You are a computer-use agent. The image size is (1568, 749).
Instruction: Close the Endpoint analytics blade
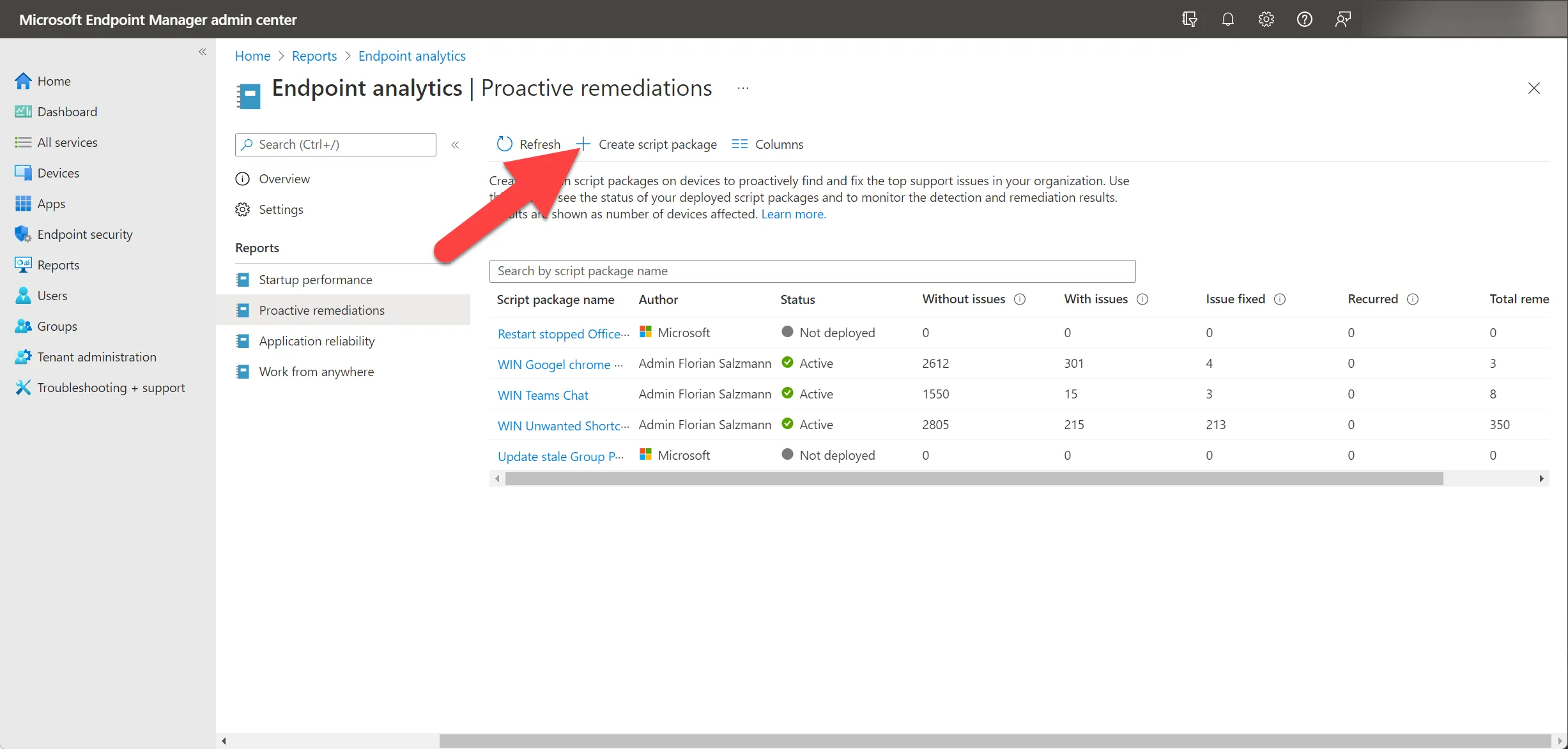(x=1533, y=88)
